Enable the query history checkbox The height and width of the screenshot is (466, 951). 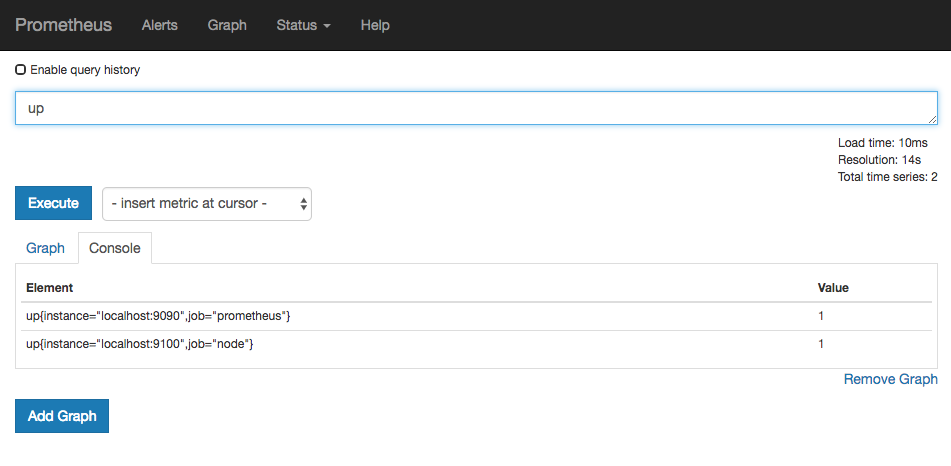pos(21,70)
